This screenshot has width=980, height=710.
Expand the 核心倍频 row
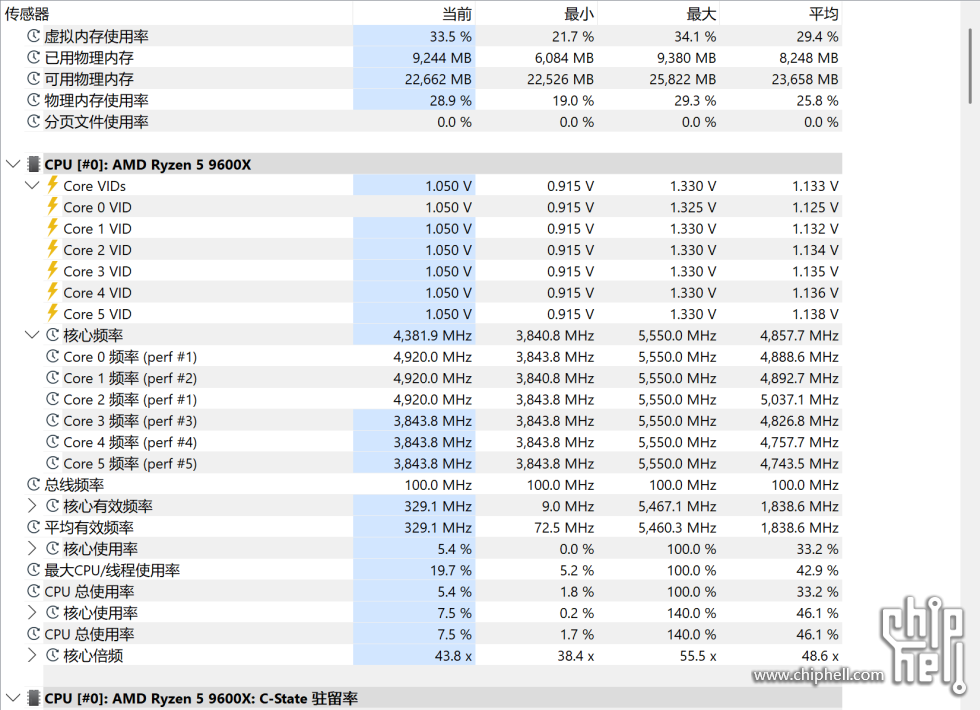[32, 655]
